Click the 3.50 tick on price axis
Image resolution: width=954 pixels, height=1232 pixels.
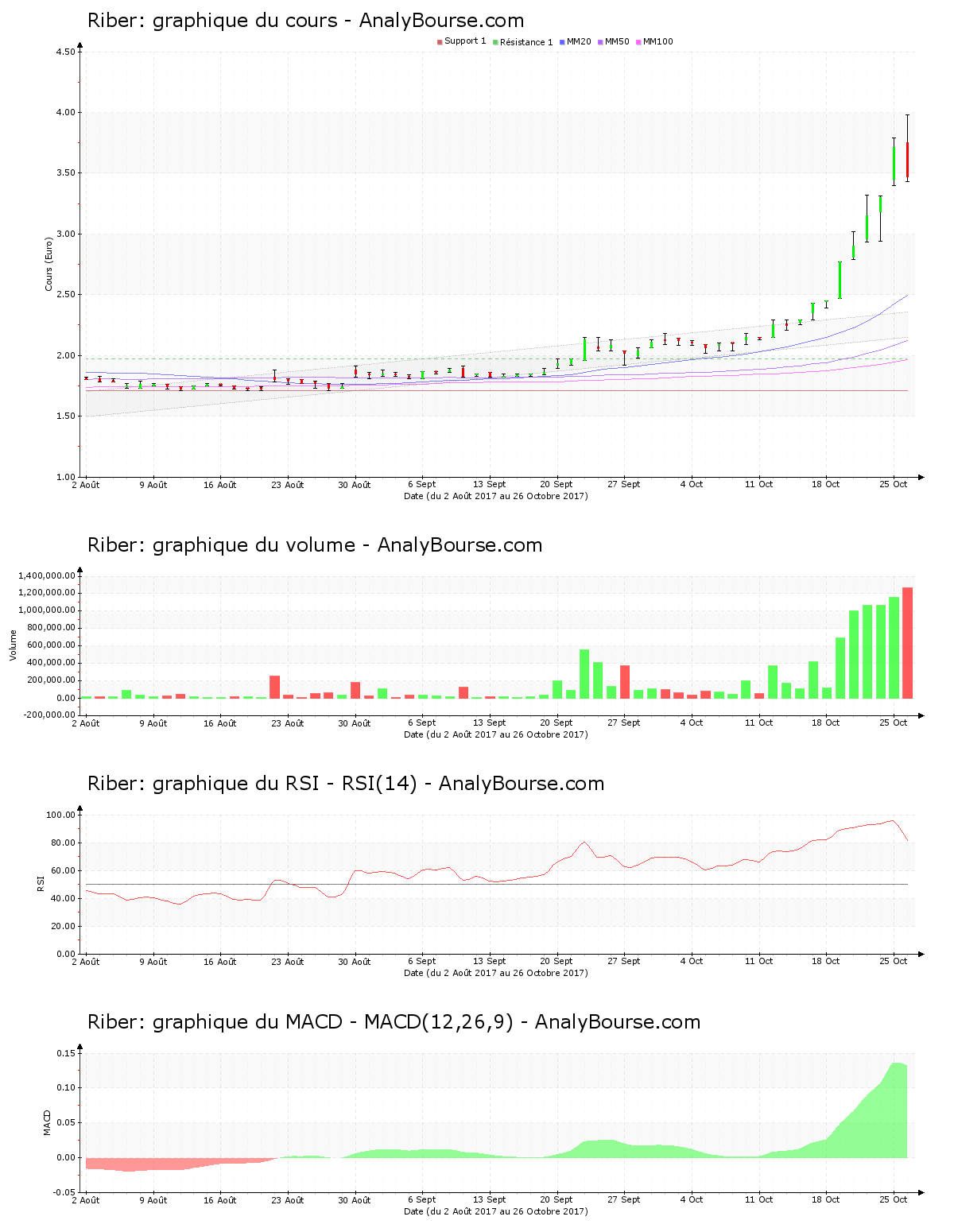point(66,173)
